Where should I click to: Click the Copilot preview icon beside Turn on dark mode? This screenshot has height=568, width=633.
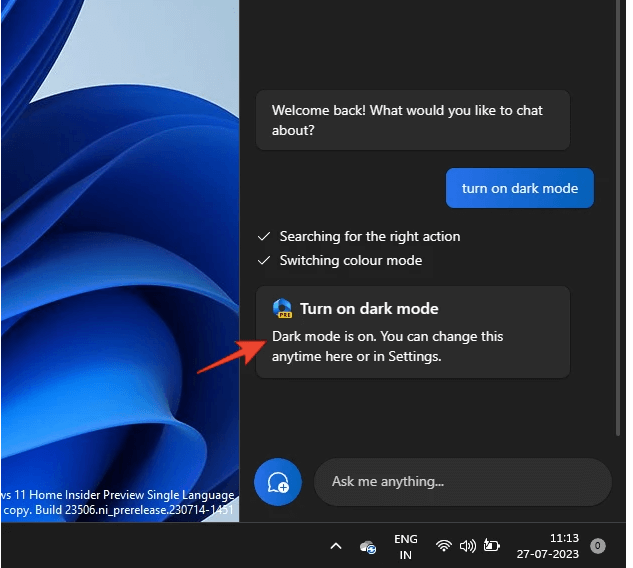[x=282, y=308]
